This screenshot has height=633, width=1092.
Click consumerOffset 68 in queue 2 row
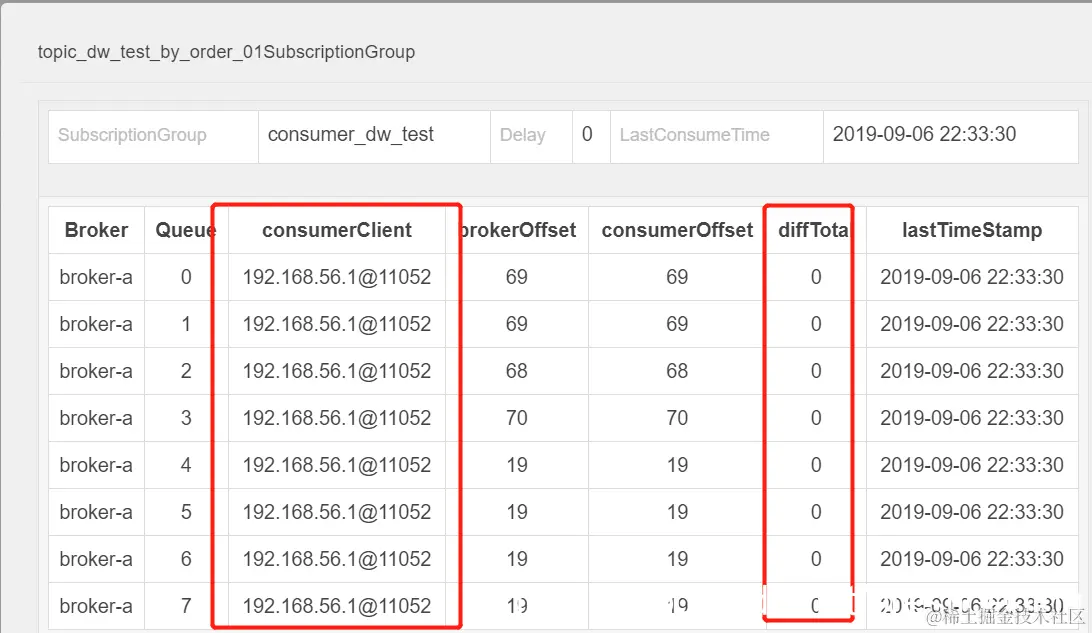pyautogui.click(x=677, y=371)
